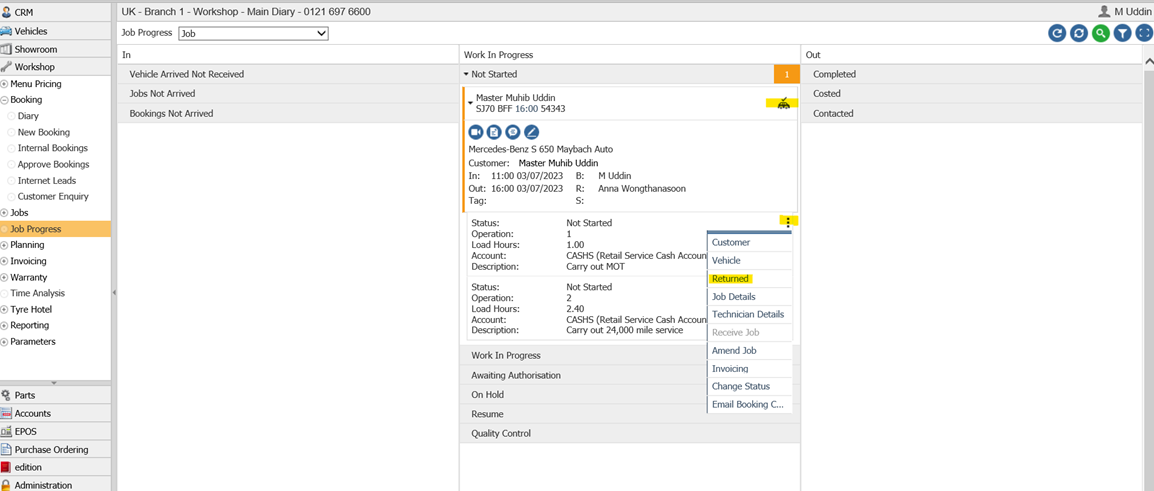The image size is (1154, 491).
Task: Click the video camera icon on job card
Action: (475, 132)
